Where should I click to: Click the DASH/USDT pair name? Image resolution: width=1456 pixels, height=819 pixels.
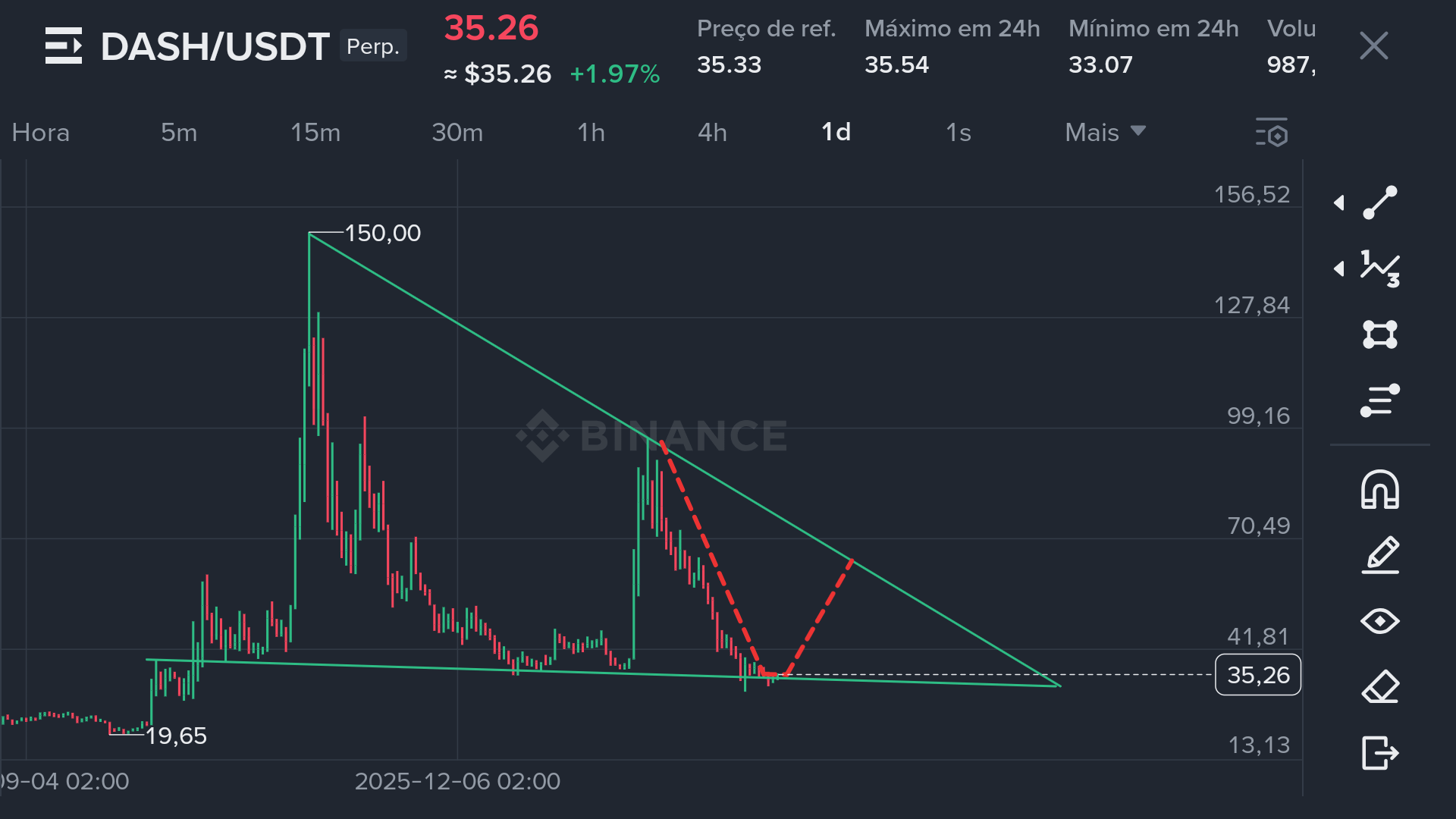pos(215,47)
